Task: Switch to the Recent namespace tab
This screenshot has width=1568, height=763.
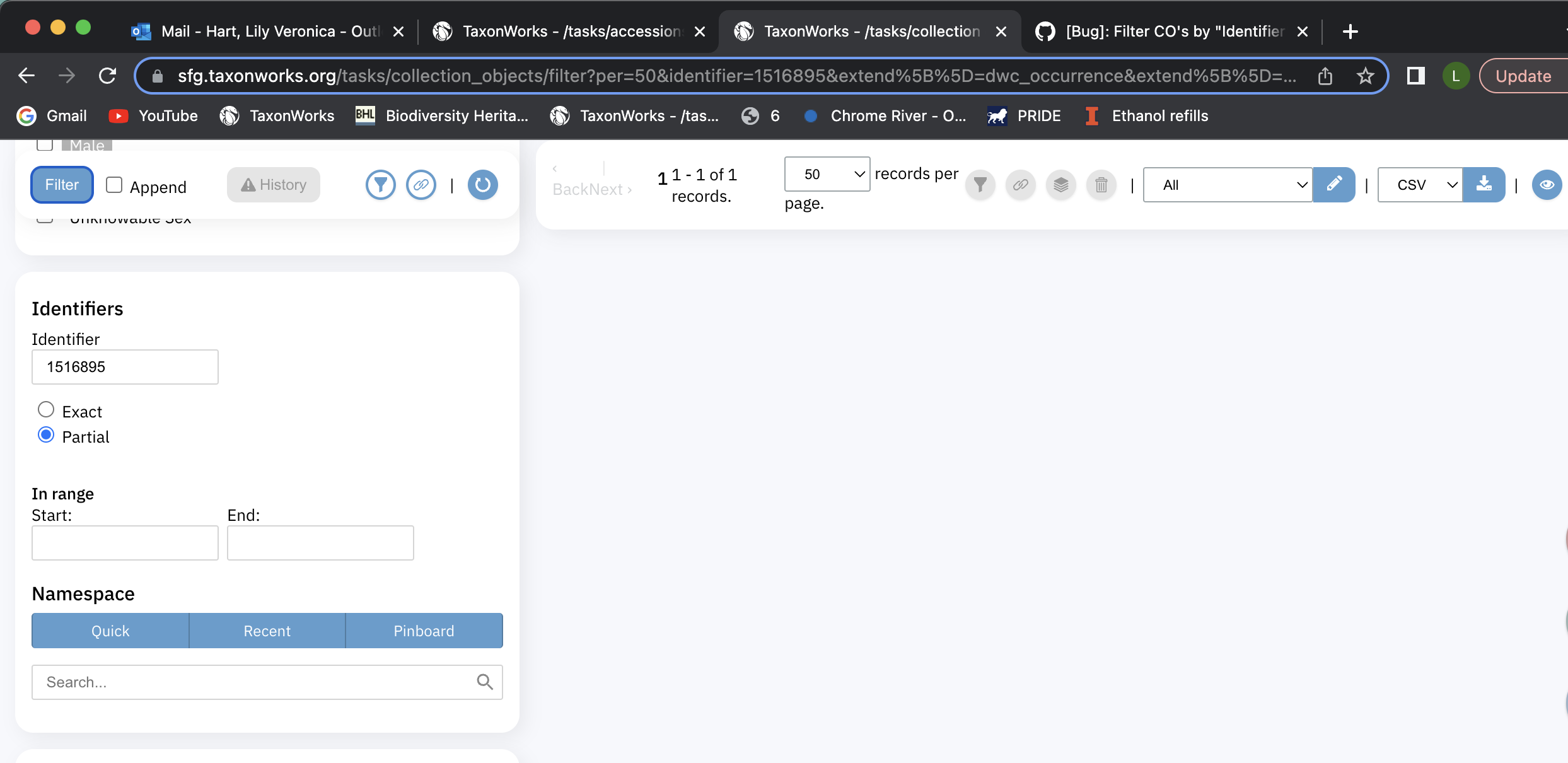Action: [x=267, y=631]
